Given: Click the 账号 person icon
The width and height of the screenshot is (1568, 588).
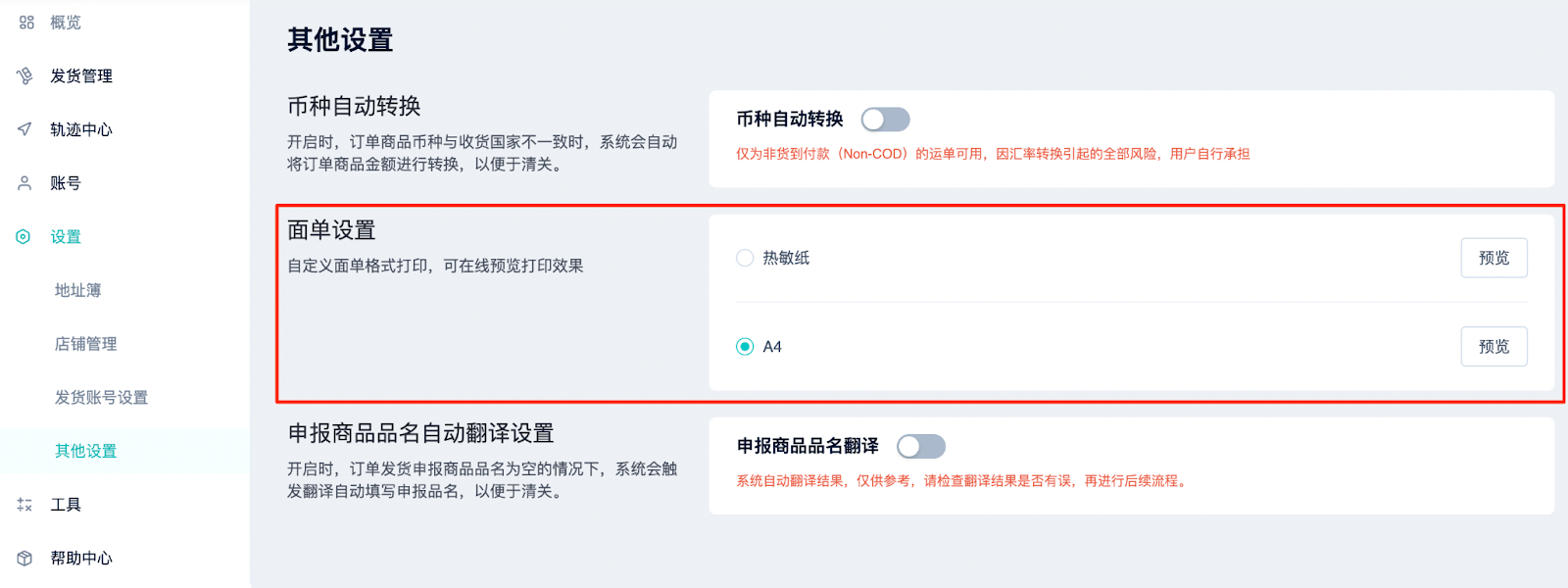Looking at the screenshot, I should pyautogui.click(x=25, y=183).
